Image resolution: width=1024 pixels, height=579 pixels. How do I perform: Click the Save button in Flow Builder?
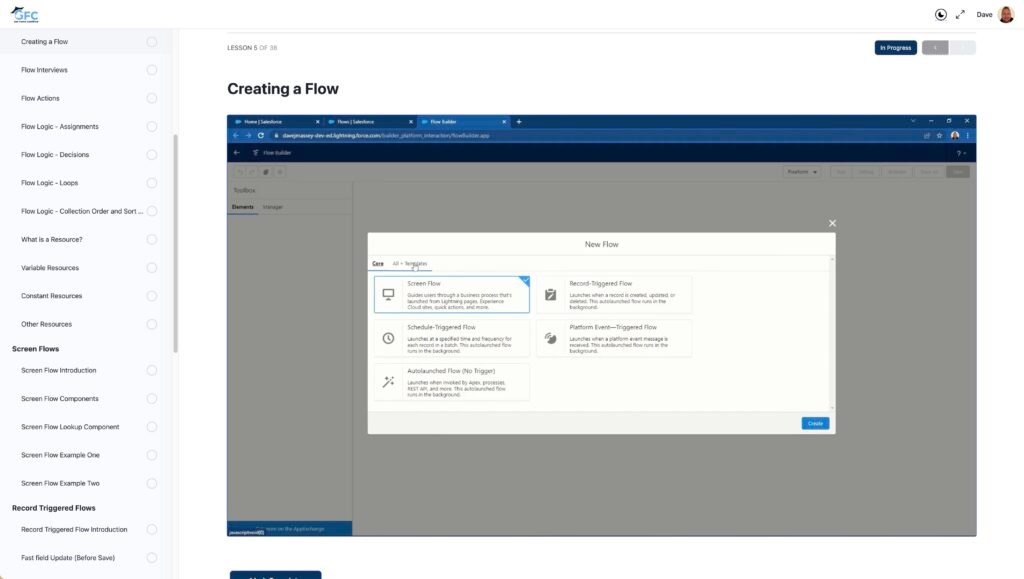pos(958,172)
